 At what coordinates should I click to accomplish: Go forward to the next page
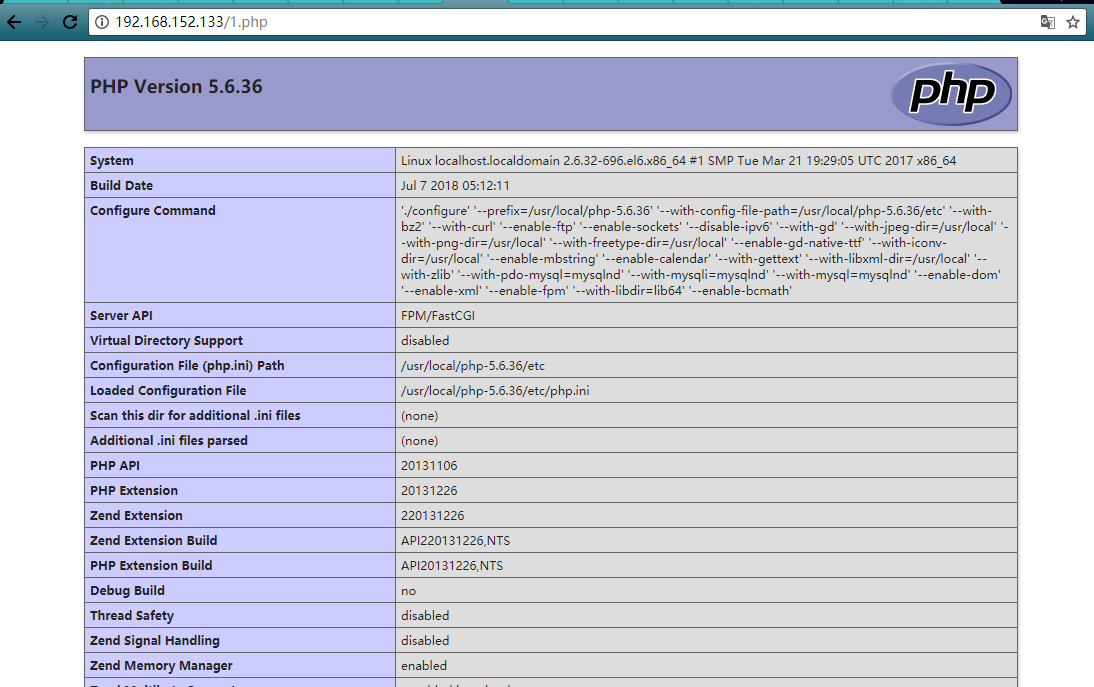point(42,22)
